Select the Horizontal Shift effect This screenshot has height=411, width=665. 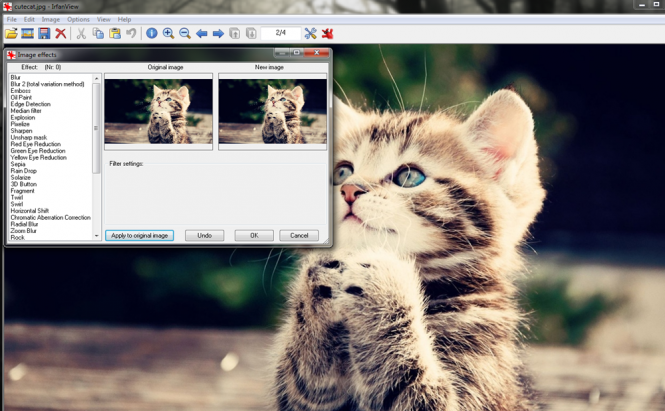[x=30, y=211]
